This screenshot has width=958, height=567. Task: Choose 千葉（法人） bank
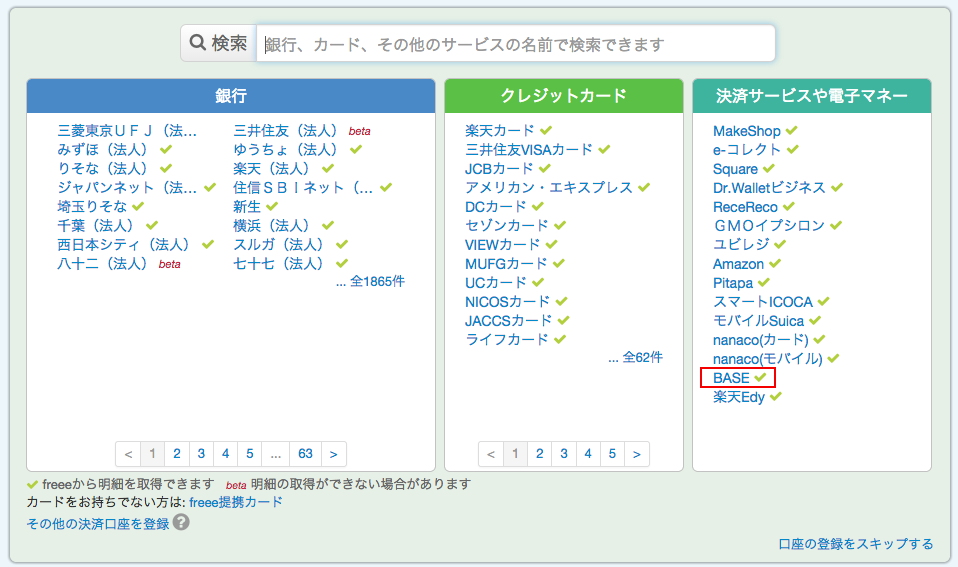pyautogui.click(x=96, y=225)
